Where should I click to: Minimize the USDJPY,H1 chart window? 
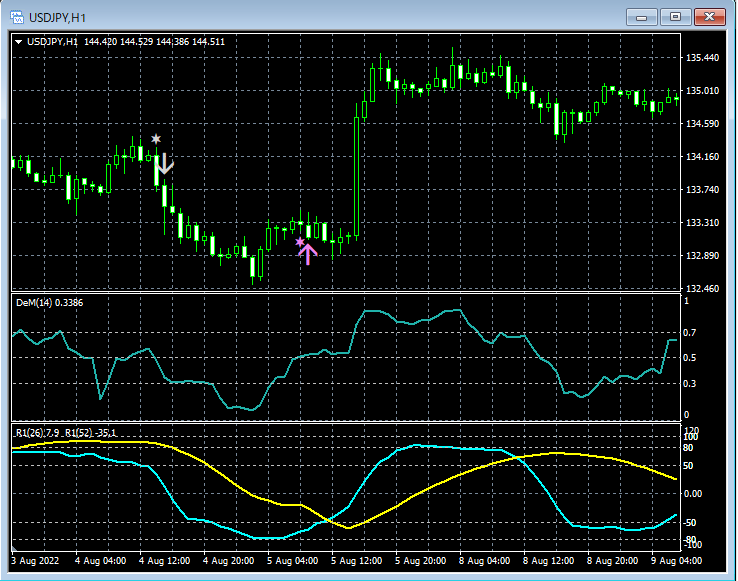click(x=643, y=16)
